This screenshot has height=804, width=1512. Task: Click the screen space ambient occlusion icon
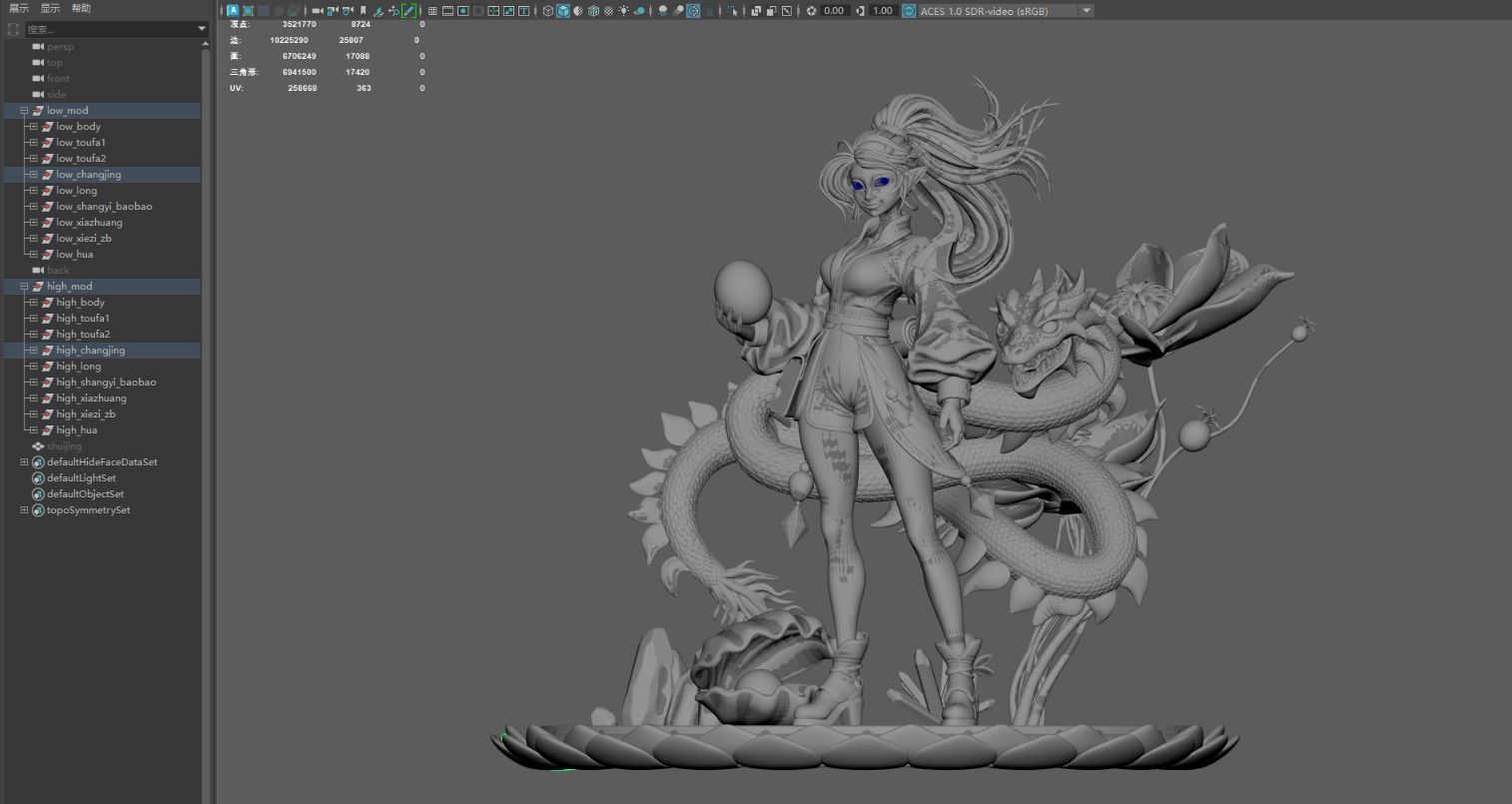click(663, 11)
